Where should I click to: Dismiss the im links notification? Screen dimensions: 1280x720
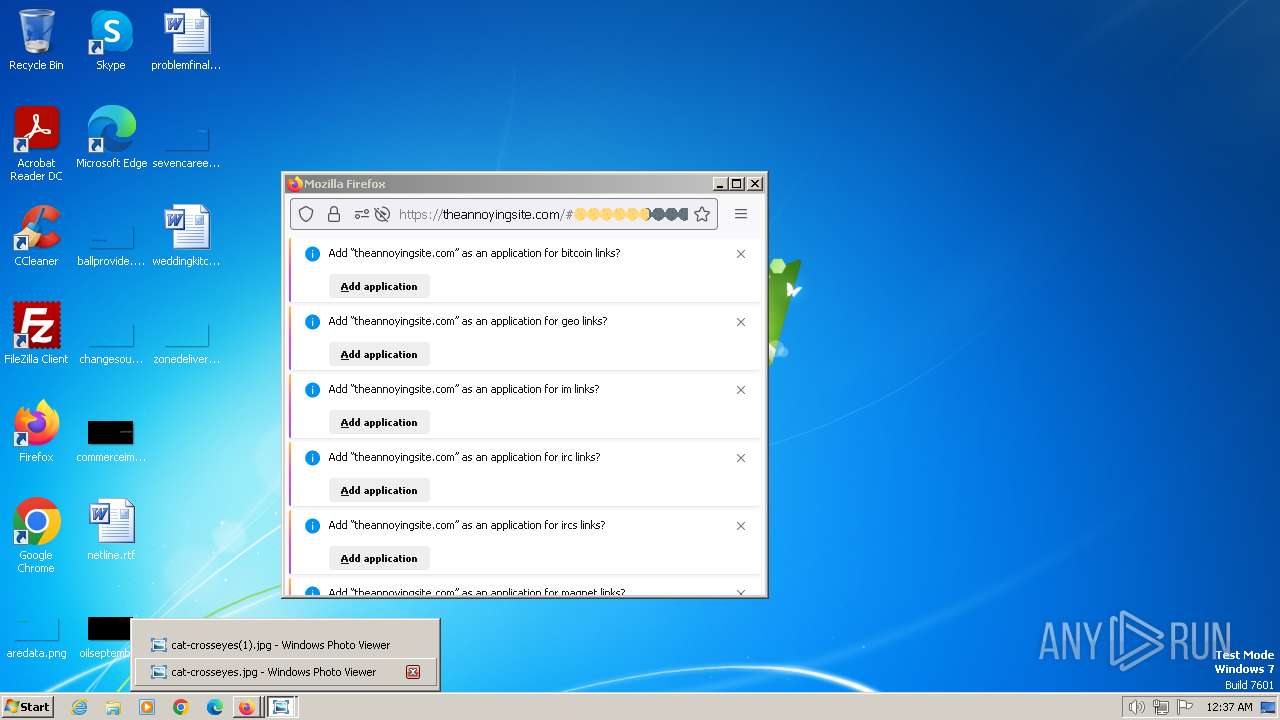coord(741,390)
